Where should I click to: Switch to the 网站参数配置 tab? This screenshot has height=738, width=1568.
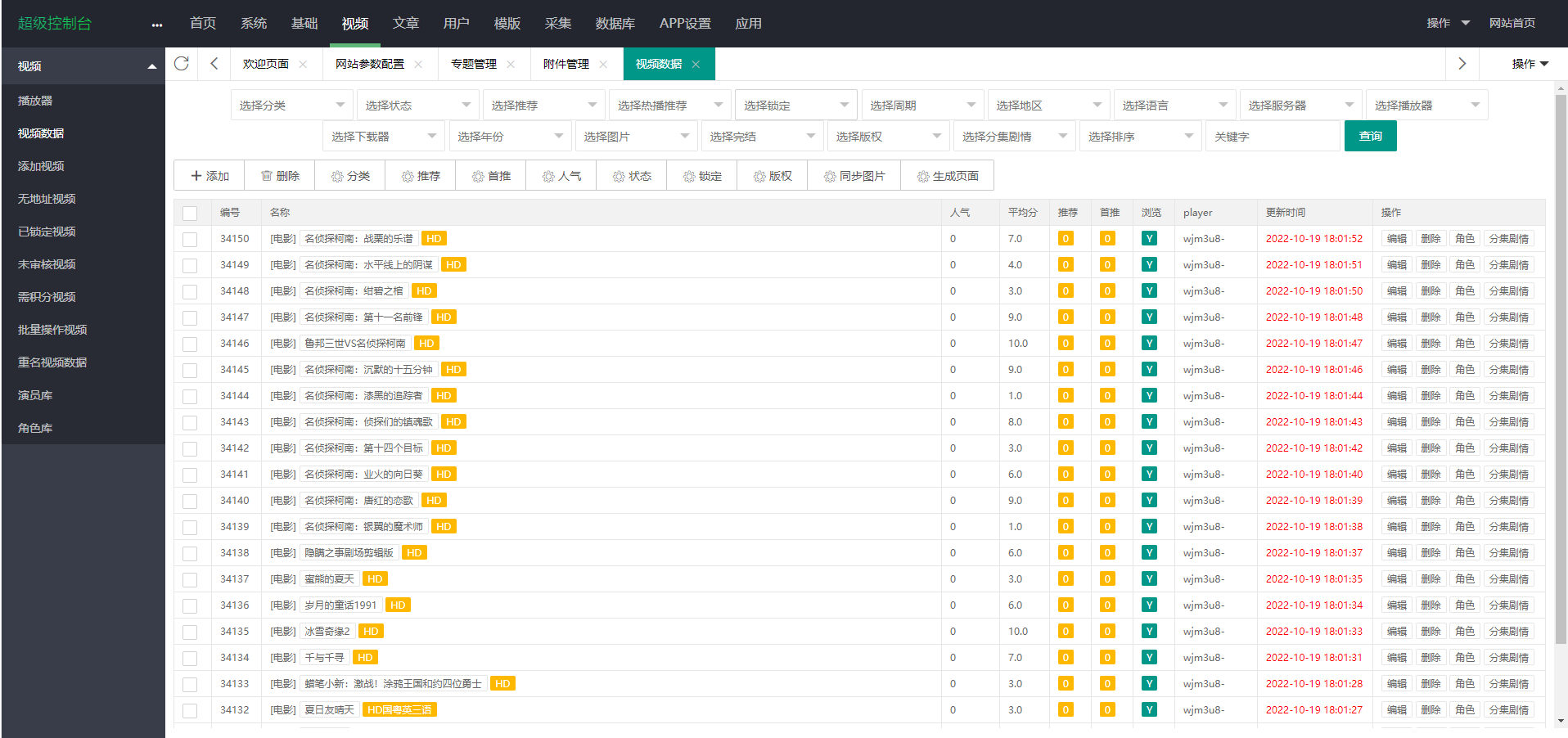tap(369, 64)
